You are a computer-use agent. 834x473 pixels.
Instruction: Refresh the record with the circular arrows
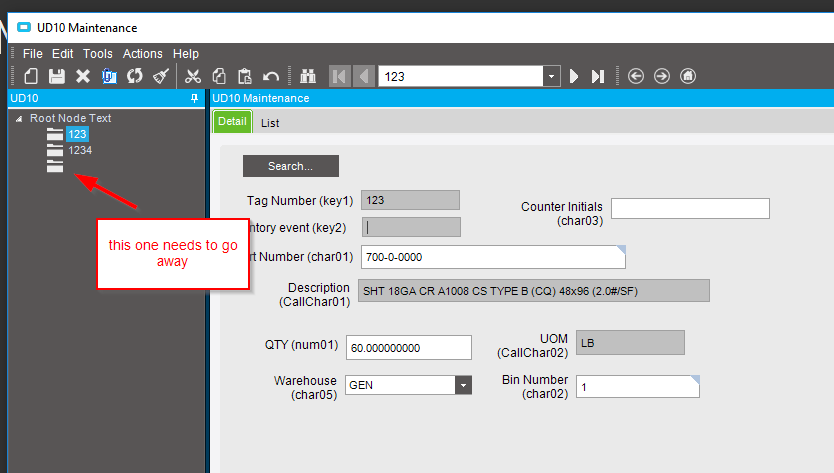pyautogui.click(x=135, y=76)
